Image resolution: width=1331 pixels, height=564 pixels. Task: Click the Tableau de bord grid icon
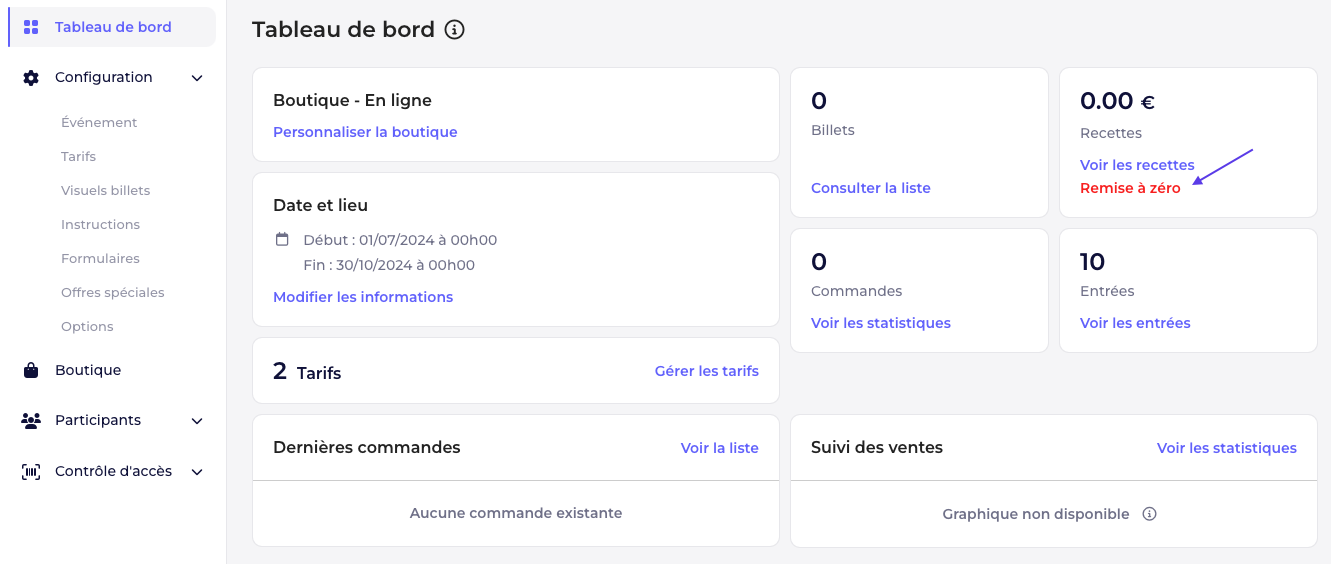[x=31, y=27]
